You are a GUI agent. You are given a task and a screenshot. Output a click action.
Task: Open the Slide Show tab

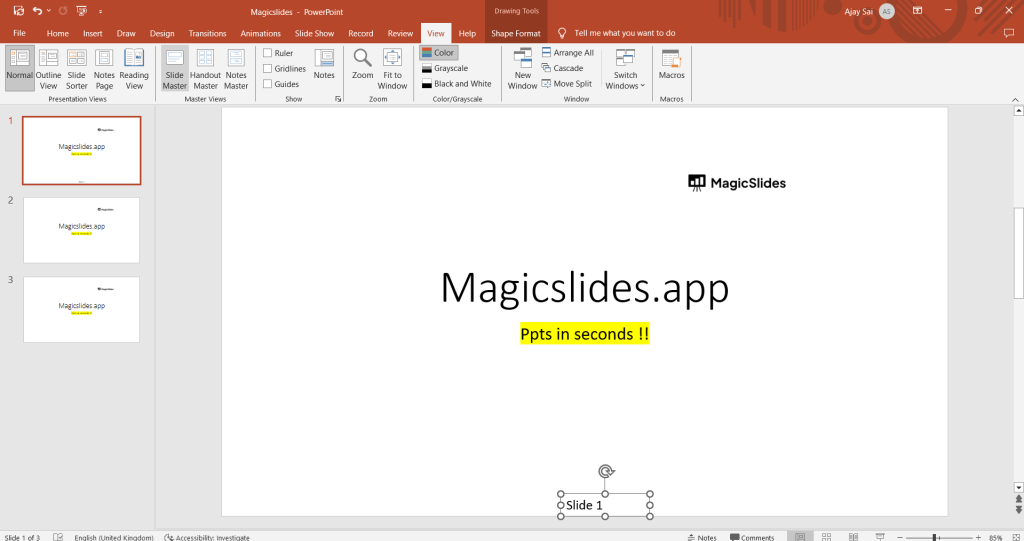[314, 33]
